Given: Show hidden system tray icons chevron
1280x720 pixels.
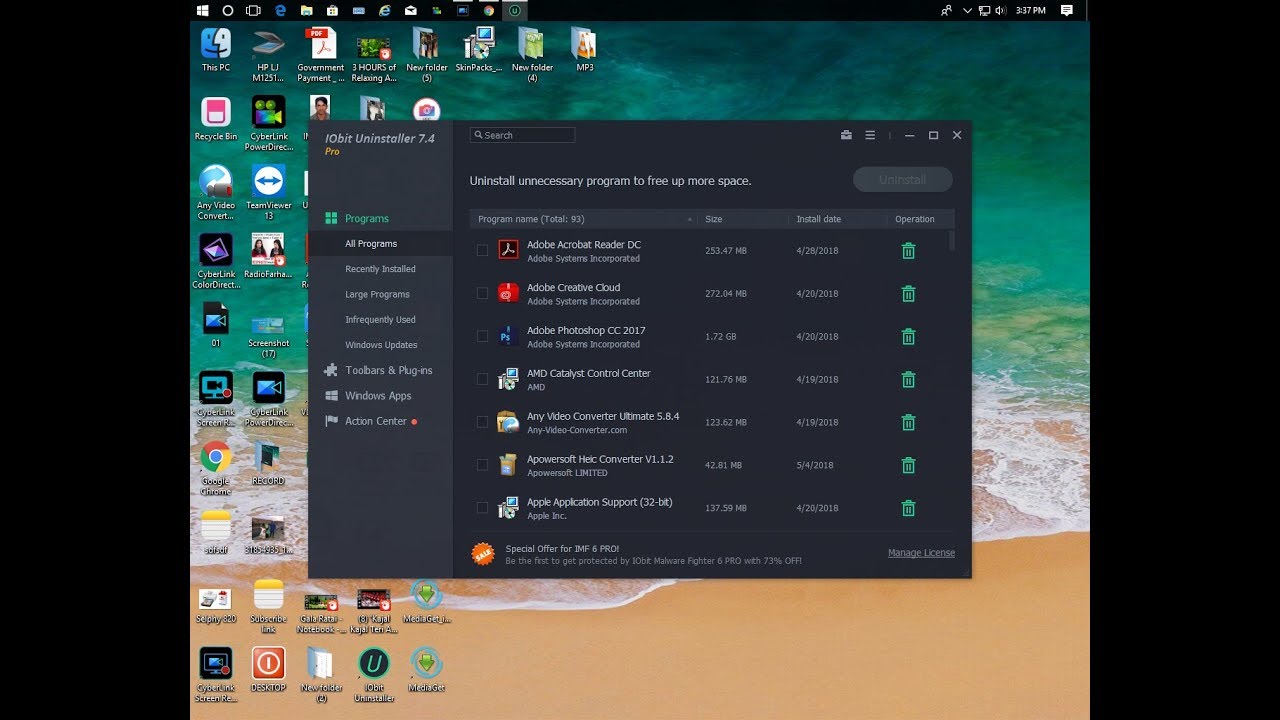Looking at the screenshot, I should 967,10.
